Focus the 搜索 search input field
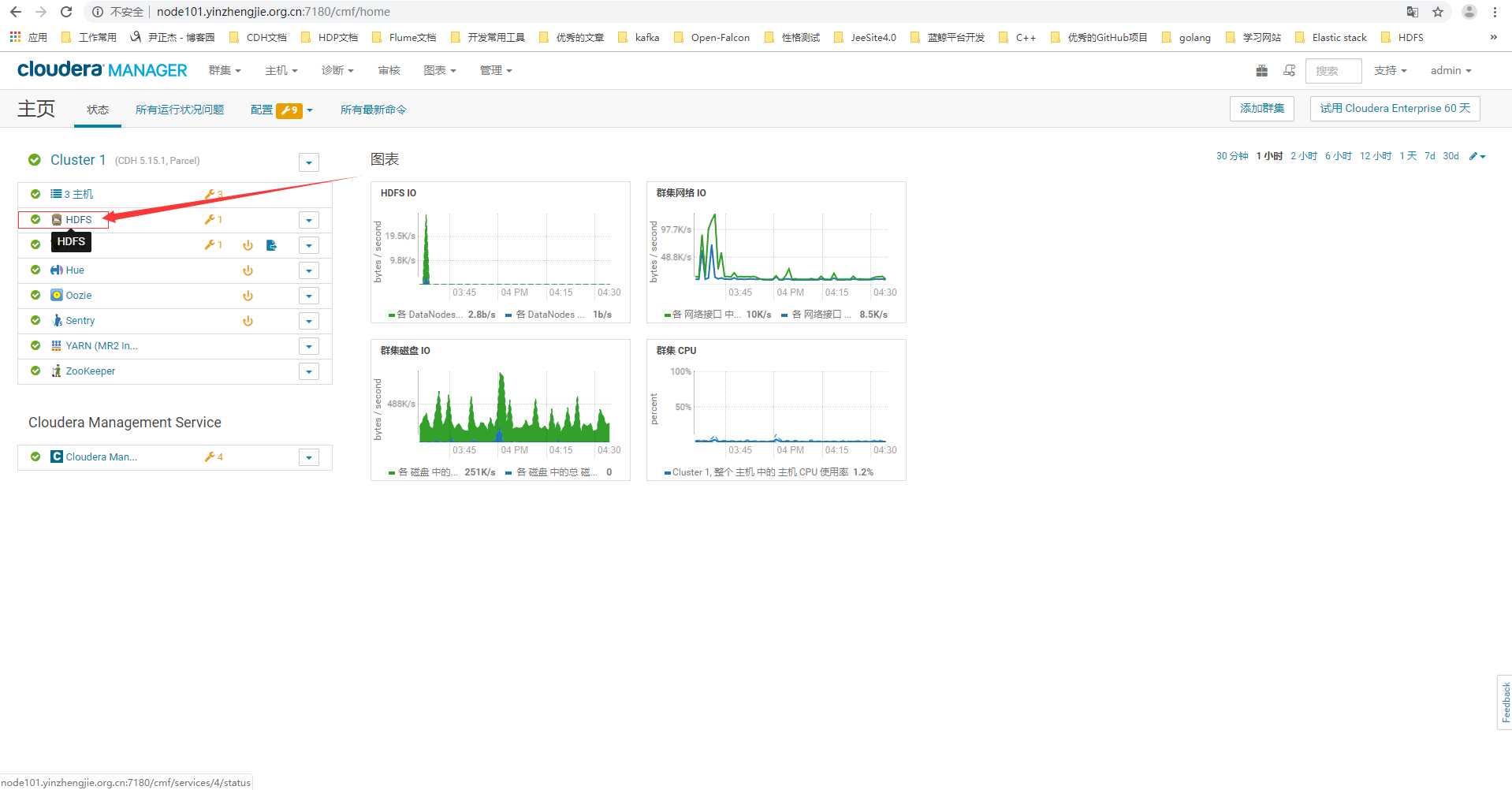 pos(1334,71)
